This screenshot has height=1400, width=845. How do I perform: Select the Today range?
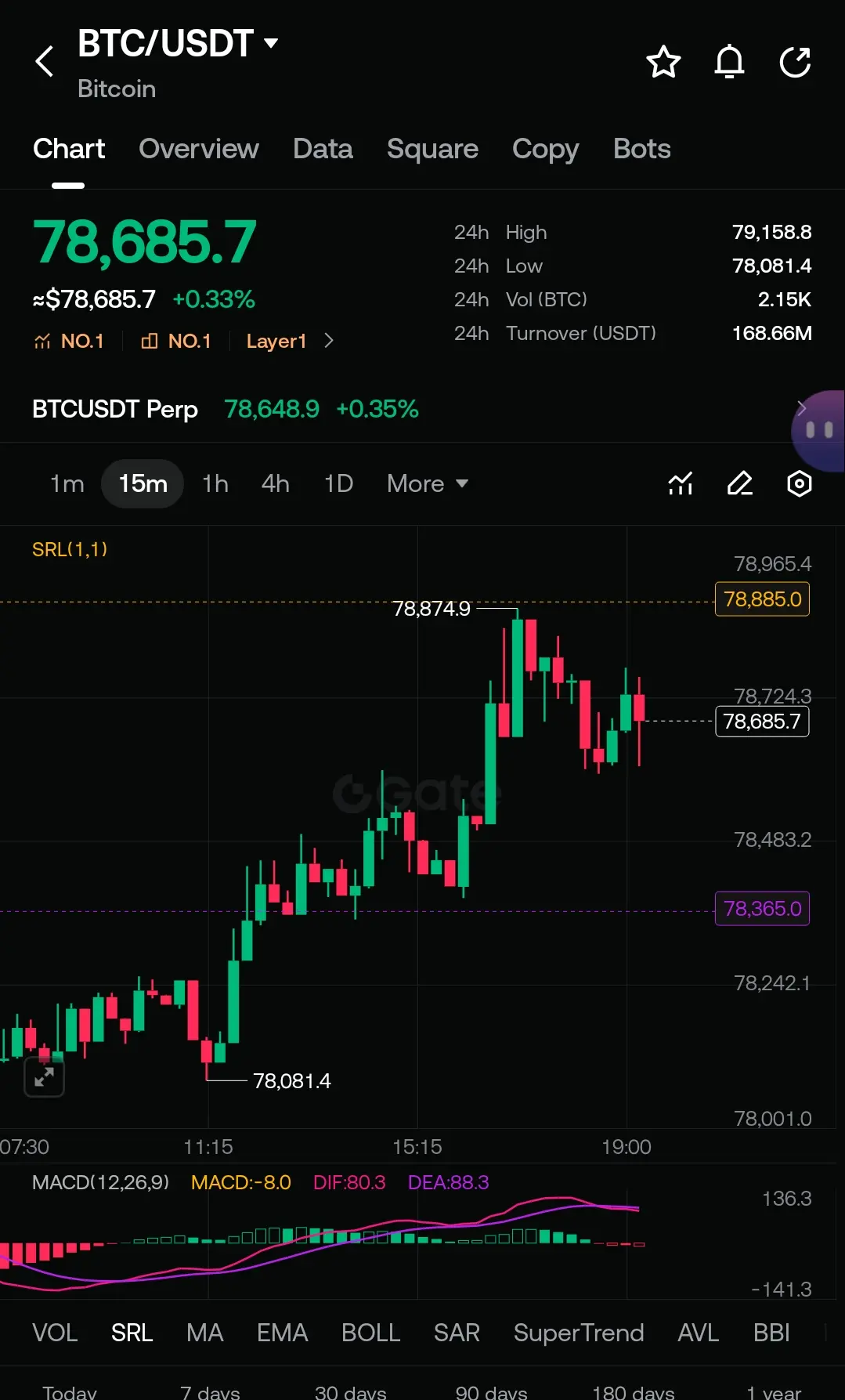[70, 1391]
